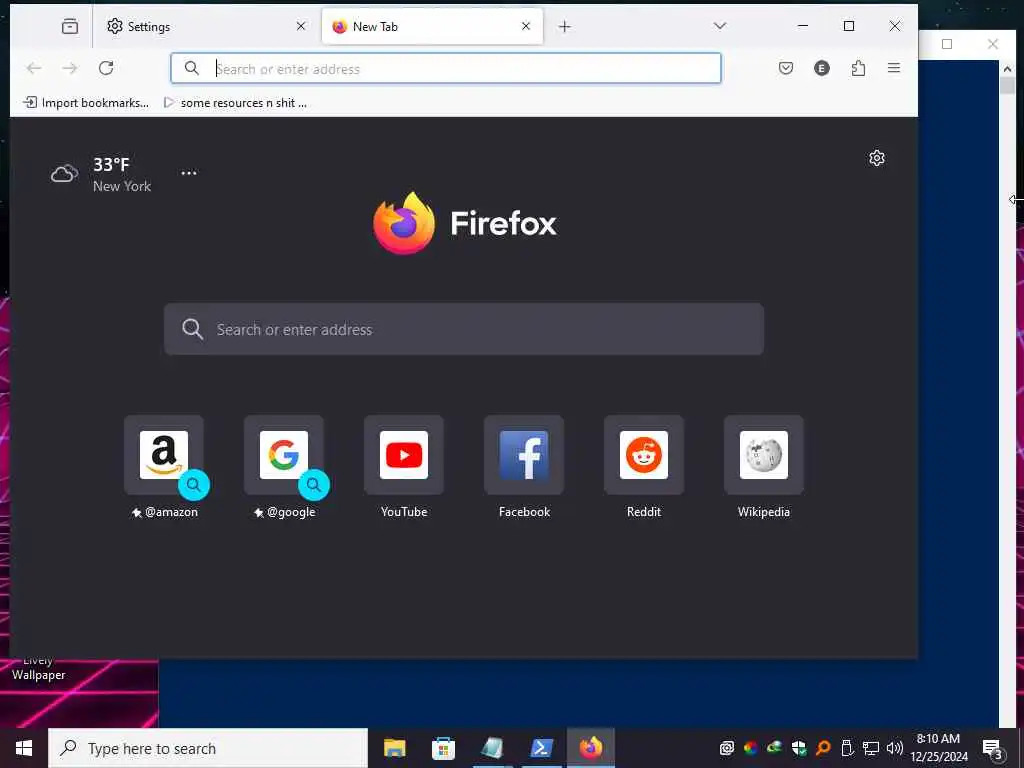Open the volume speaker control
Viewport: 1024px width, 768px height.
894,748
